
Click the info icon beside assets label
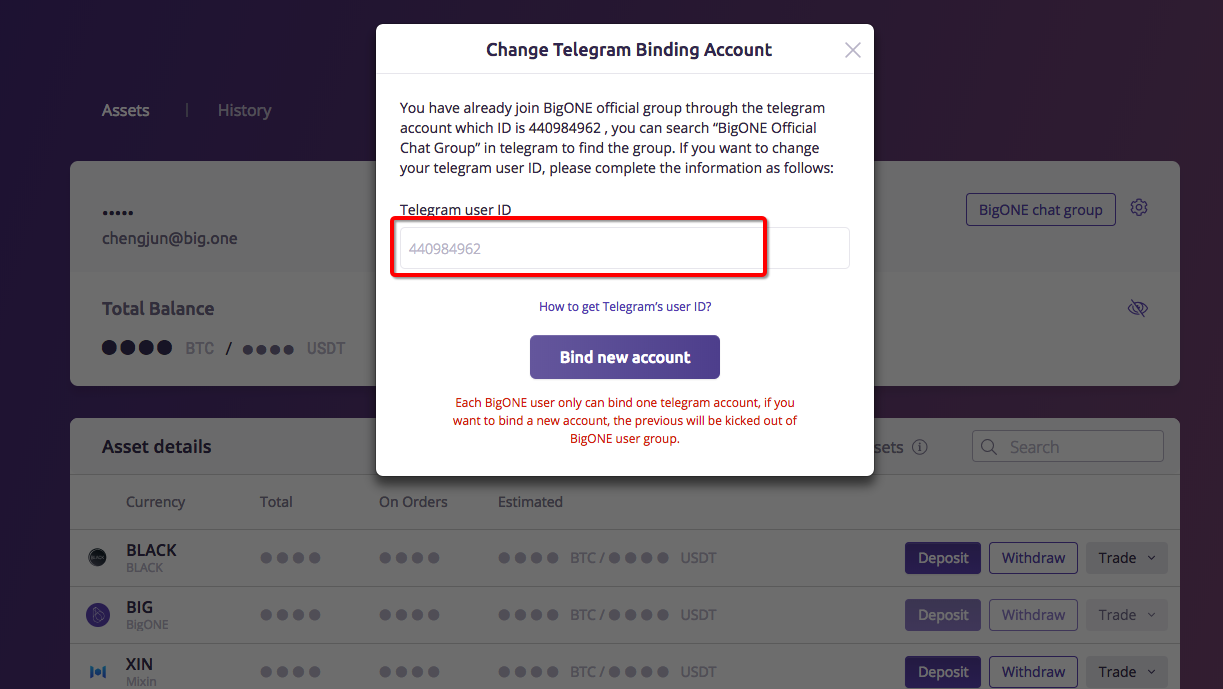pyautogui.click(x=920, y=447)
